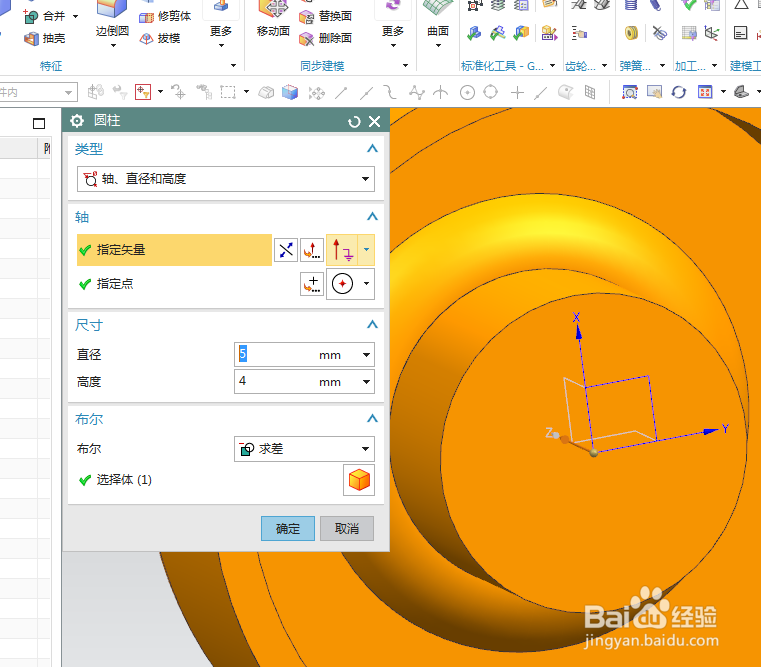Click the arc center point icon
Viewport: 761px width, 667px height.
pos(343,284)
